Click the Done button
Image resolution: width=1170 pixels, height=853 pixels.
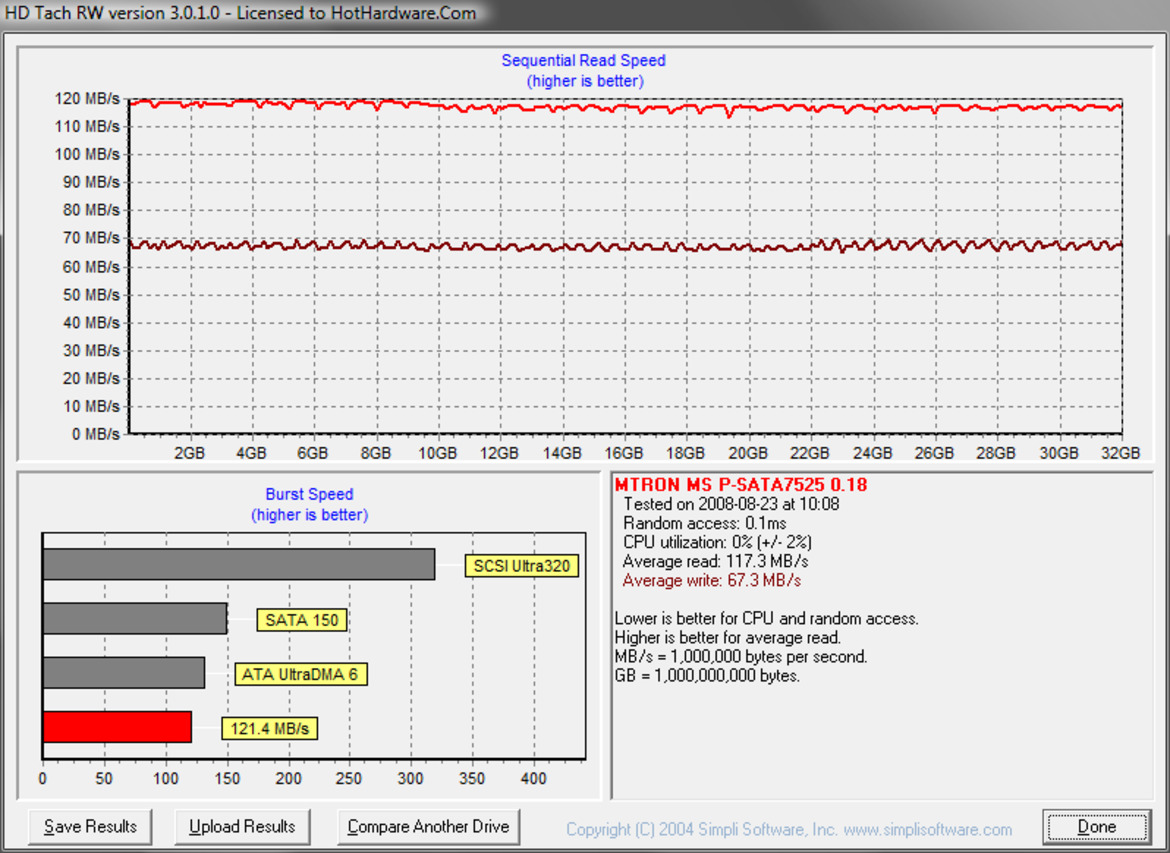1097,827
